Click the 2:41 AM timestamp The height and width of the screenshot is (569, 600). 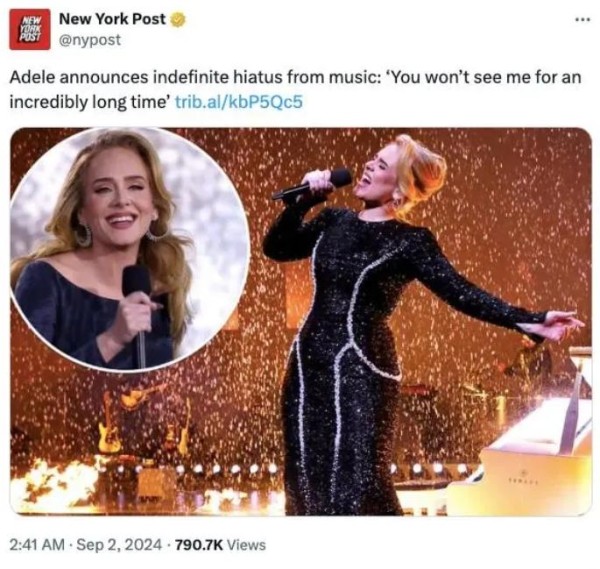point(37,545)
